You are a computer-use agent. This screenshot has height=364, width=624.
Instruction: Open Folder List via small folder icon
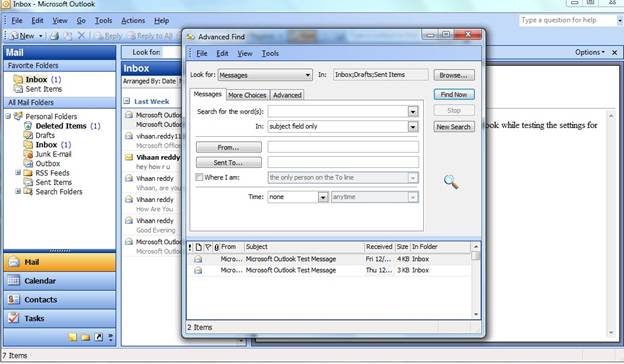tap(86, 337)
